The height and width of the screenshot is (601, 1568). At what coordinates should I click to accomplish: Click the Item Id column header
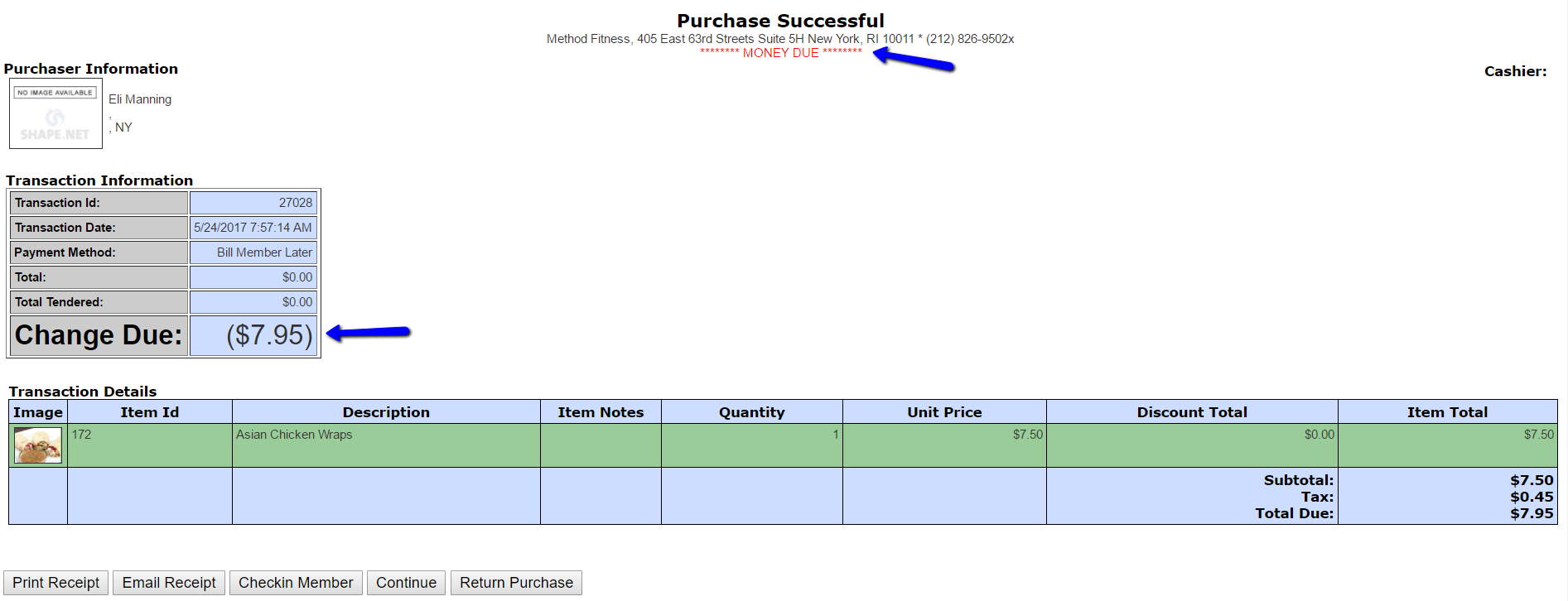coord(150,412)
